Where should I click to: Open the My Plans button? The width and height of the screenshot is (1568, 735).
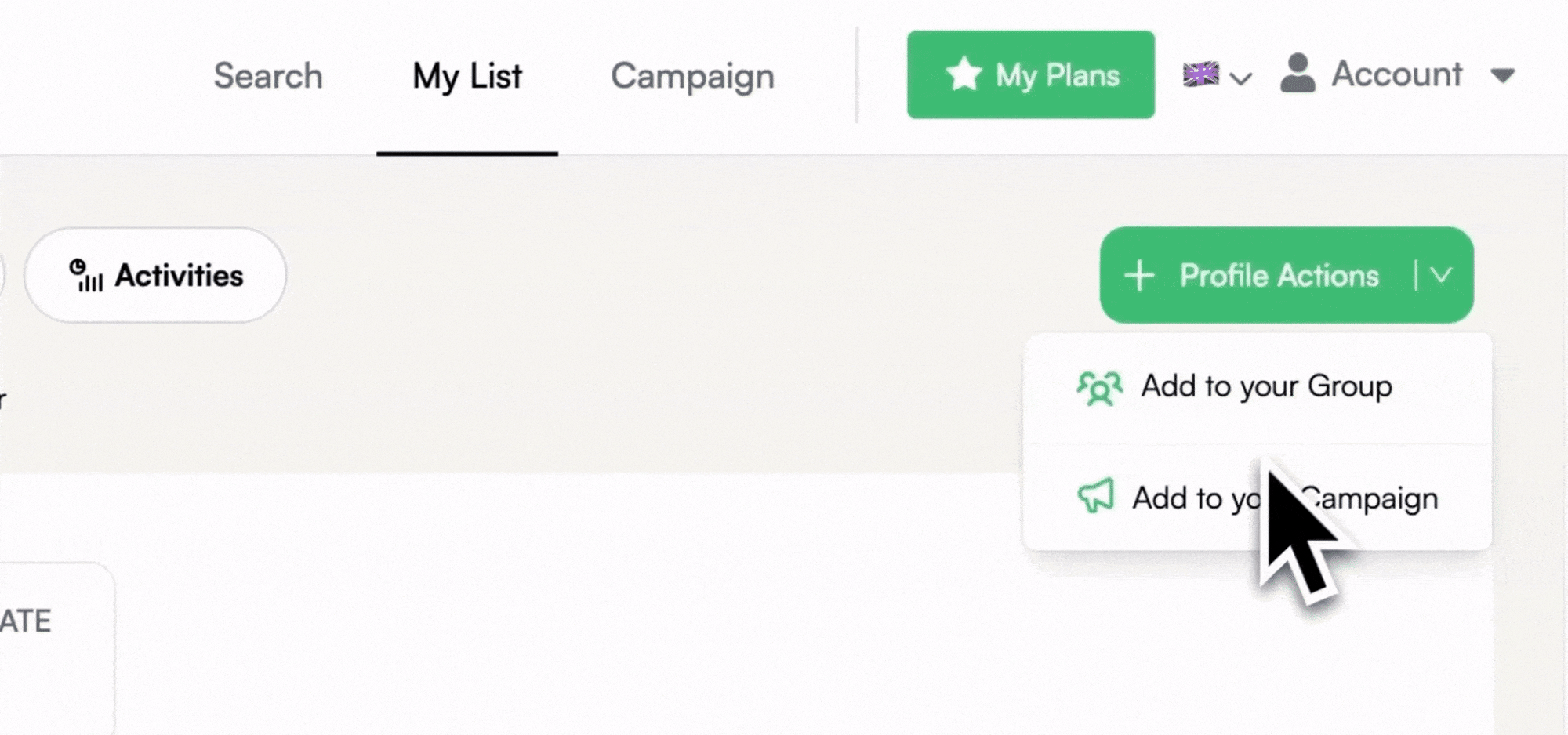[x=1030, y=74]
